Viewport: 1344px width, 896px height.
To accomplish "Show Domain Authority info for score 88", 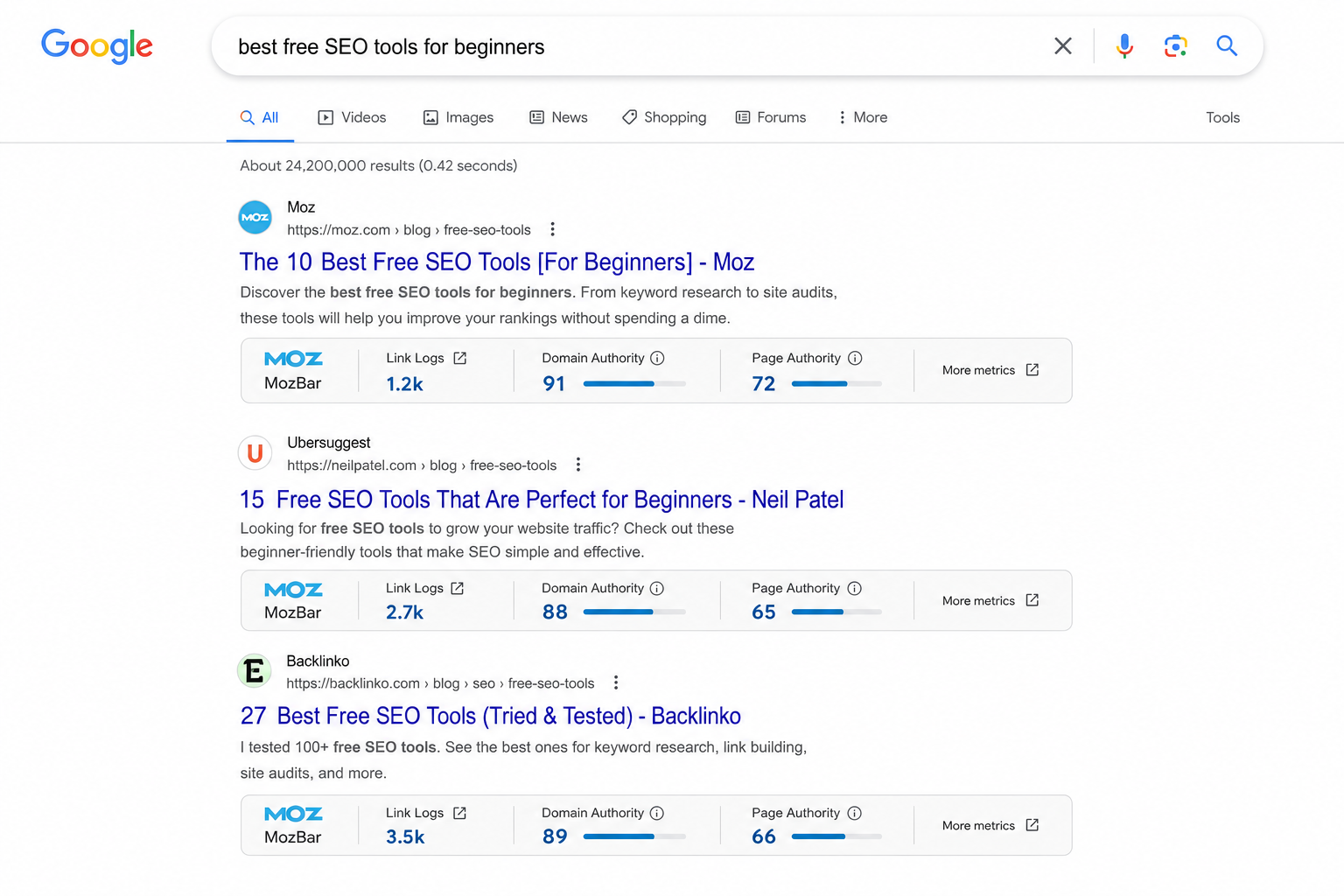I will 657,588.
